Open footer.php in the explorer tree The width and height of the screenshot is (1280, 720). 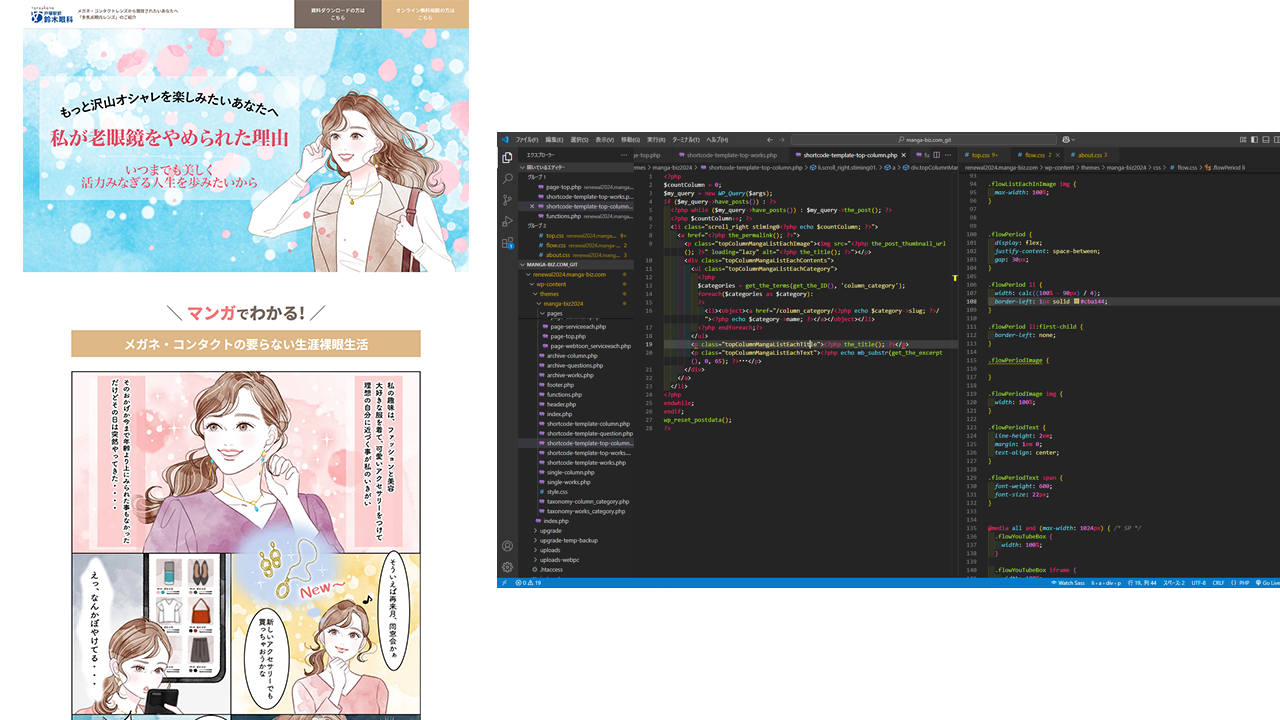[560, 385]
